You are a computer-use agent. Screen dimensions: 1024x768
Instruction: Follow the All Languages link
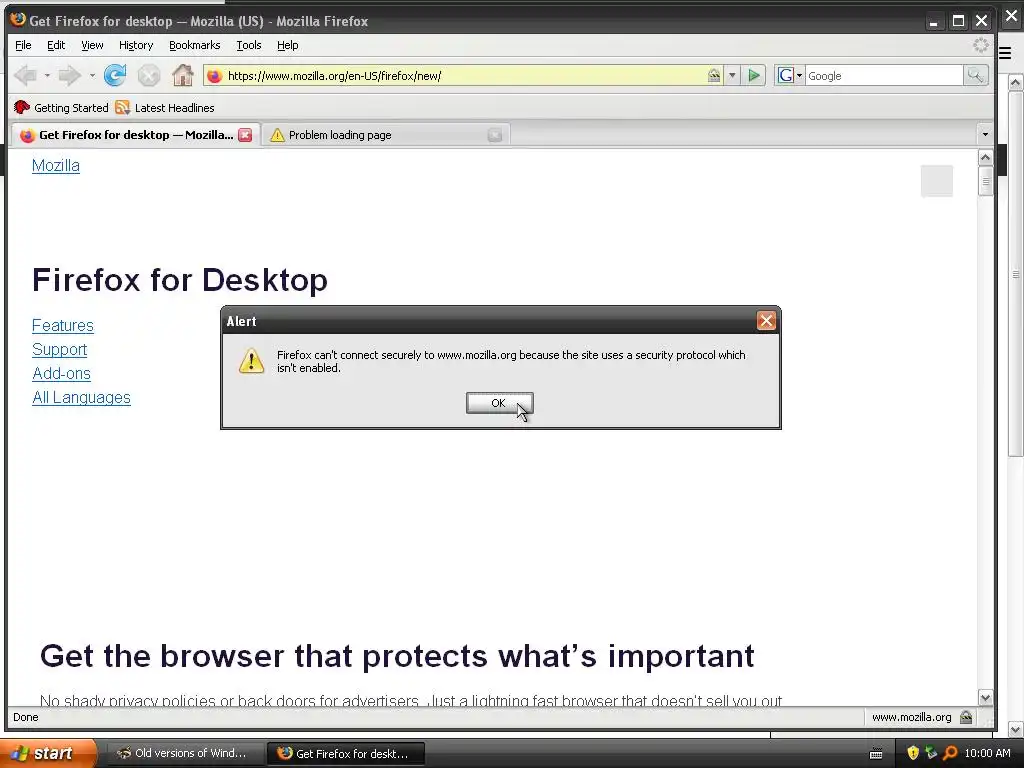(x=81, y=398)
